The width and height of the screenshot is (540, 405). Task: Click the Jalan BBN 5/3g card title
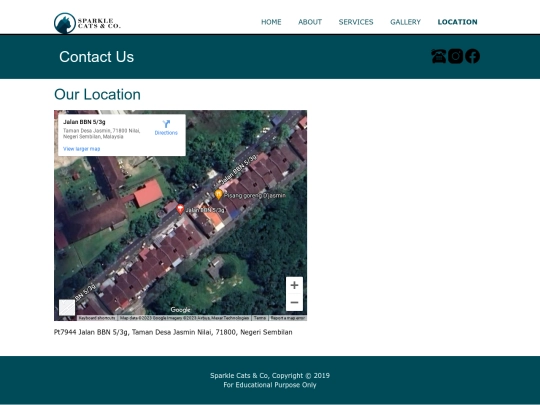pos(84,122)
